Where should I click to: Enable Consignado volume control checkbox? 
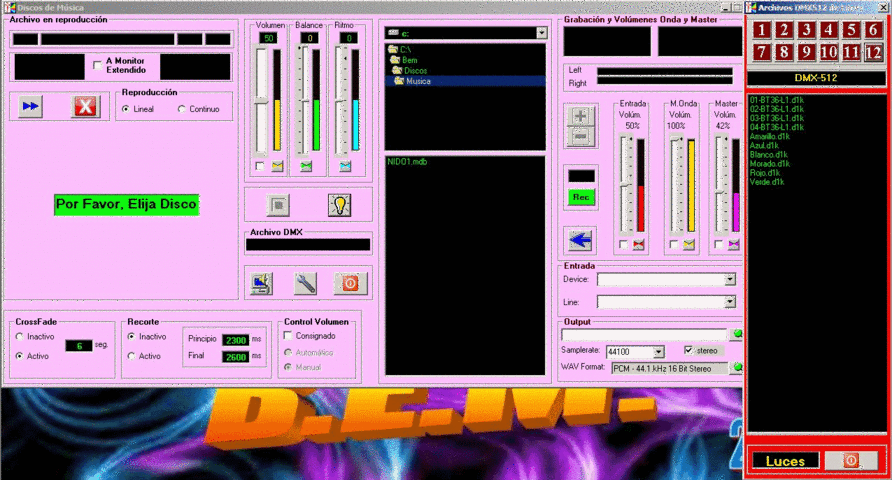[x=288, y=336]
